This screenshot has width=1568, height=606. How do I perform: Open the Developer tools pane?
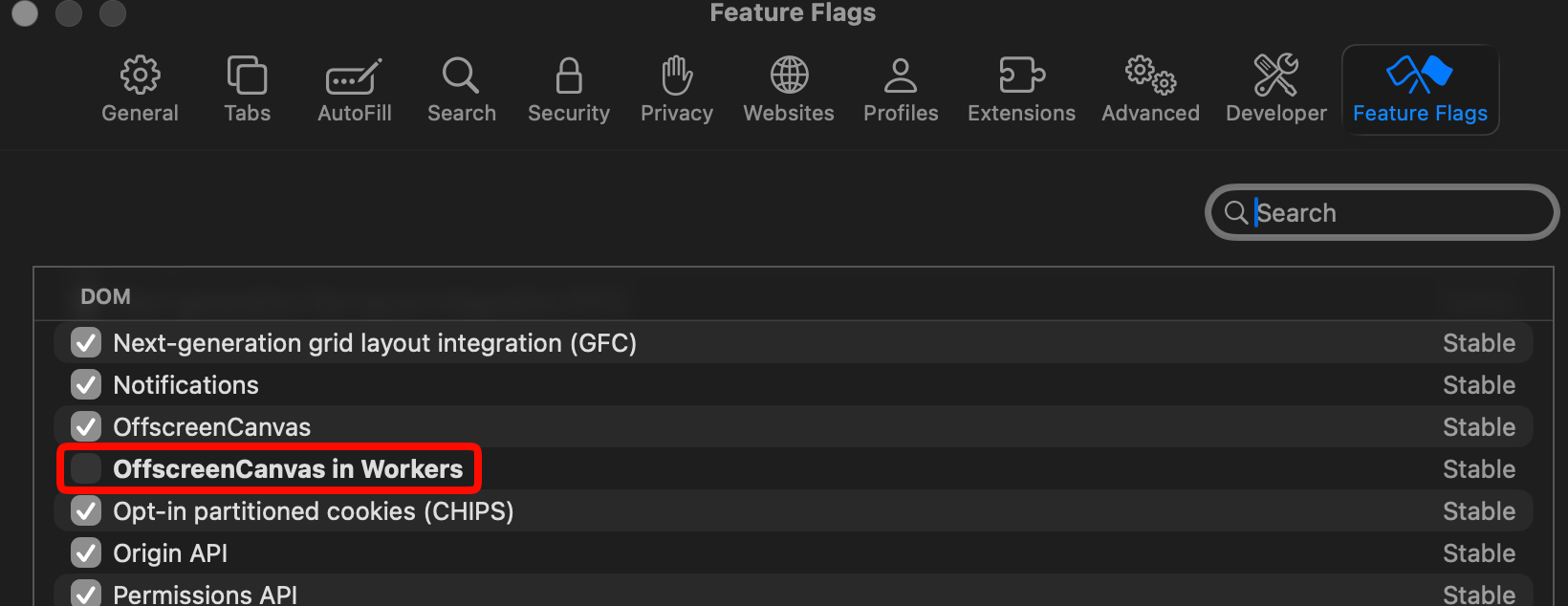point(1275,76)
